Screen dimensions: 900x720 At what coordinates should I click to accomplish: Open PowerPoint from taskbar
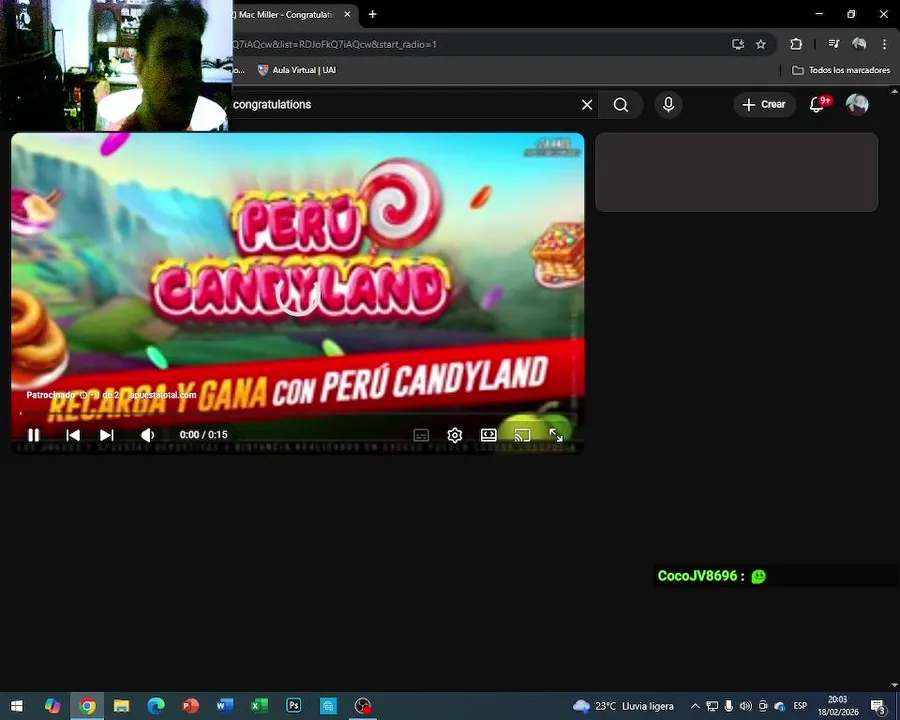(190, 706)
